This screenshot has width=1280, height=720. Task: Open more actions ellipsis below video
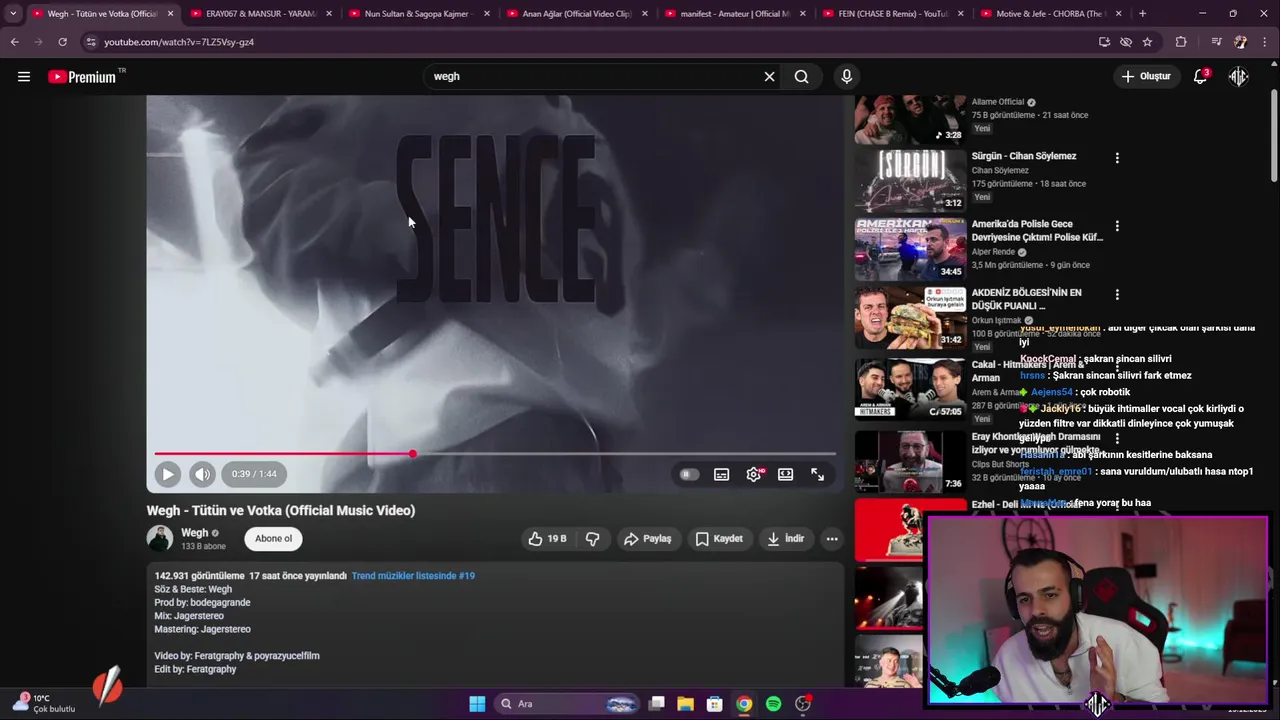831,538
